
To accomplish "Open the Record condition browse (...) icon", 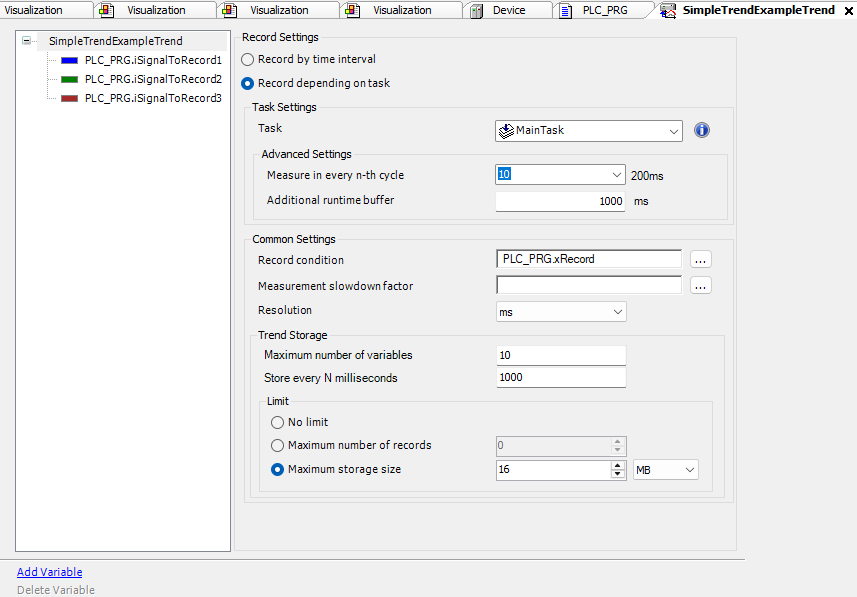I will [701, 258].
